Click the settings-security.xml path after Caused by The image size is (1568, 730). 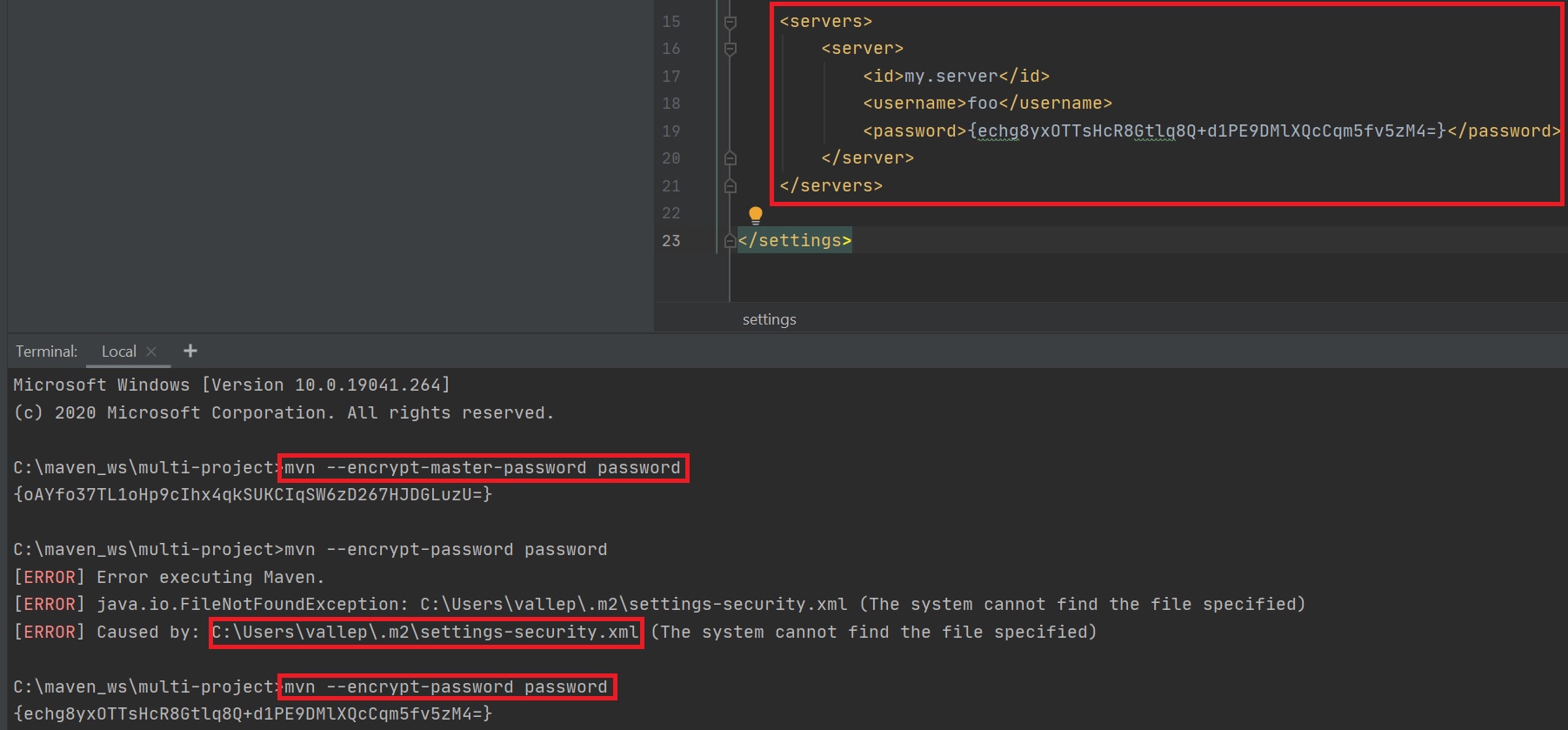(425, 633)
